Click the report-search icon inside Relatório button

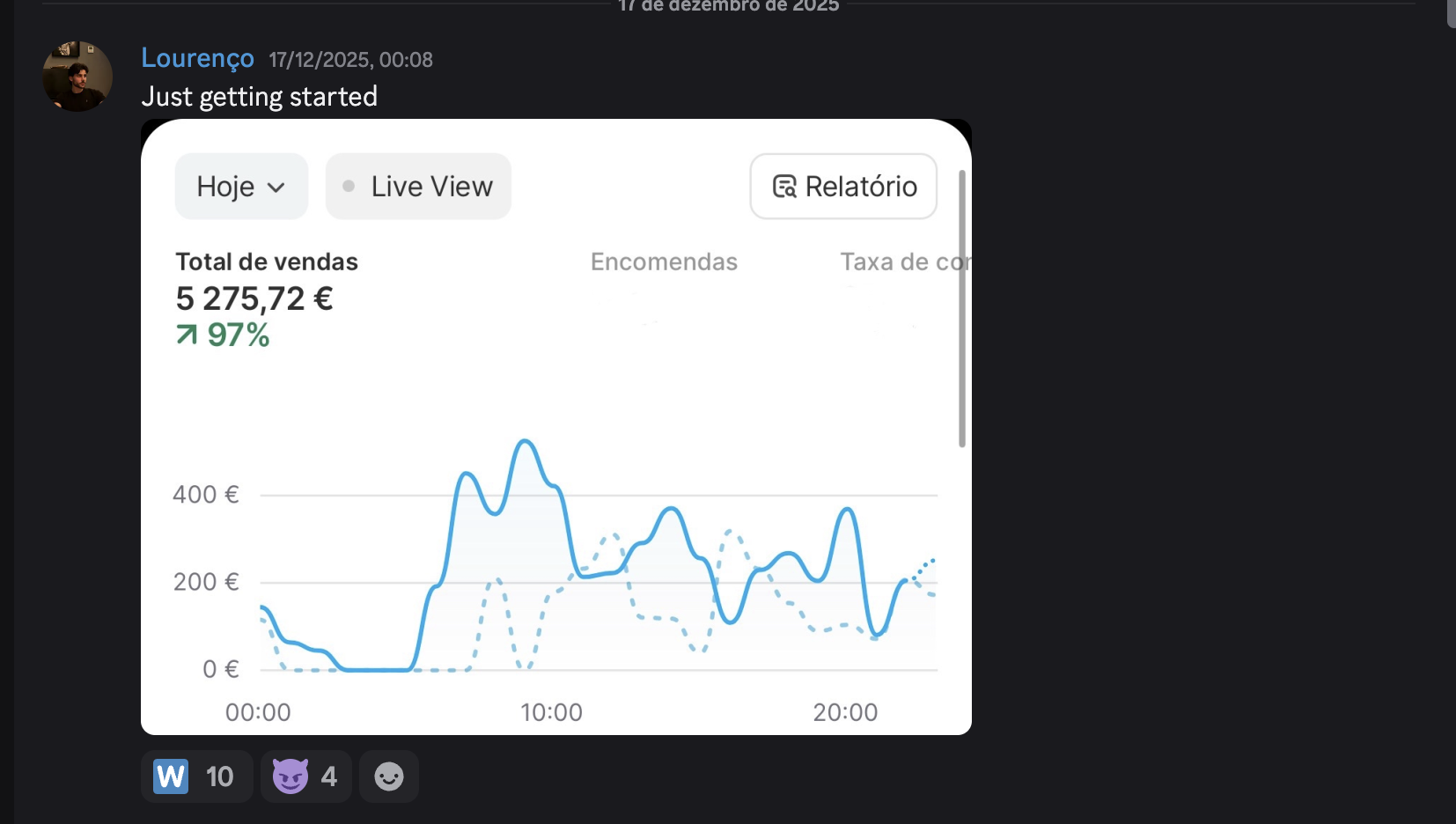784,187
